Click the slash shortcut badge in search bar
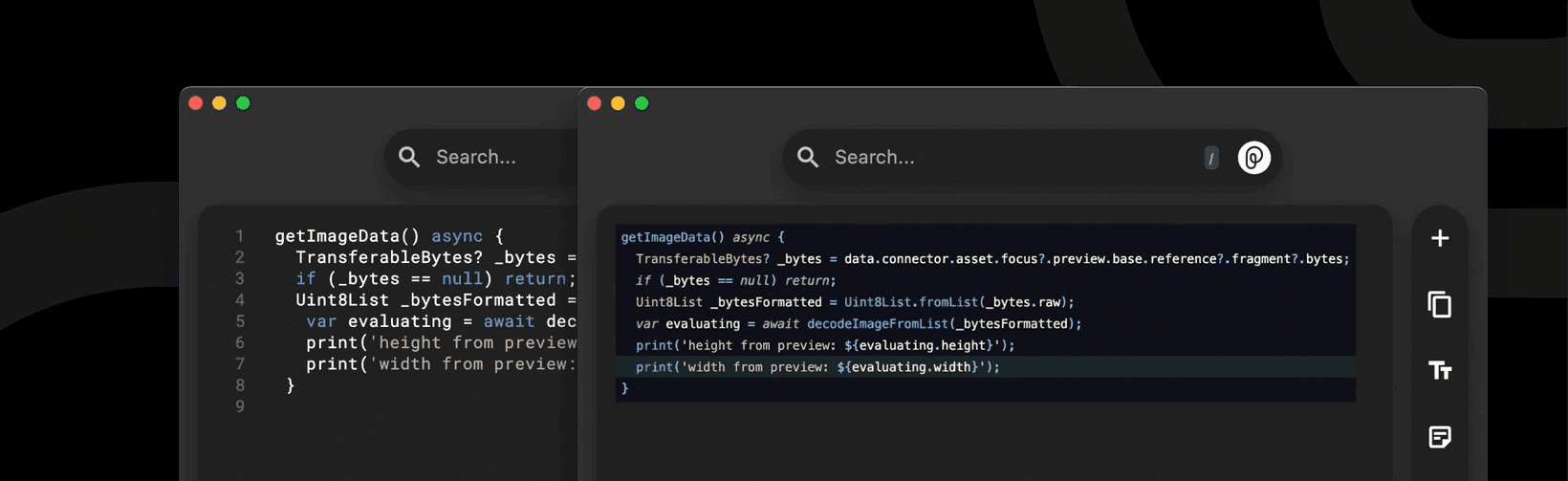The image size is (1568, 481). (x=1211, y=158)
